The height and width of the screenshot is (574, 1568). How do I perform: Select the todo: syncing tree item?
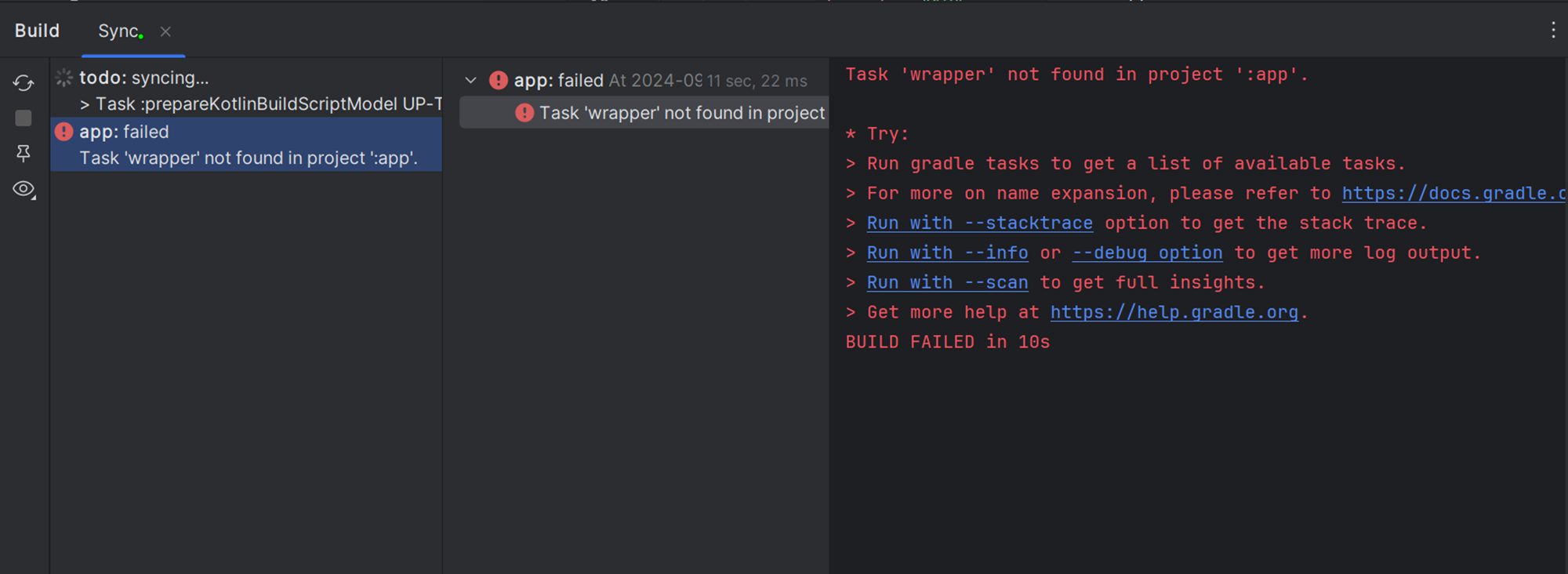coord(143,78)
